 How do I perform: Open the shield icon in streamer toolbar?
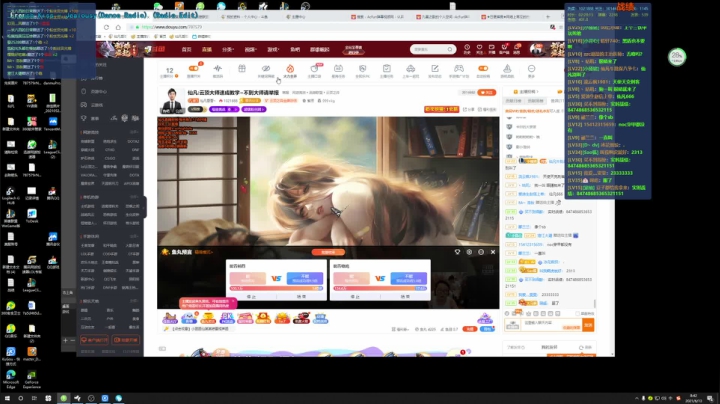click(362, 69)
